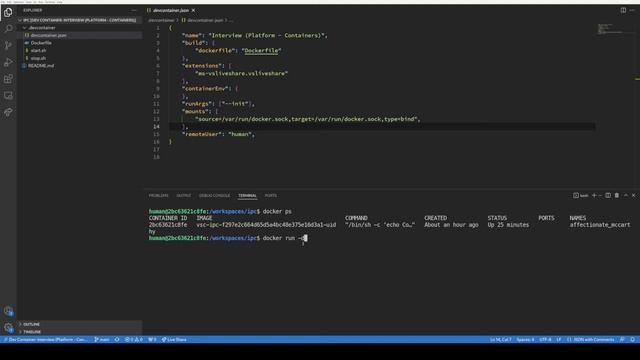The width and height of the screenshot is (640, 360).
Task: Change indentation via Spaces: 4 status item
Action: pyautogui.click(x=525, y=340)
